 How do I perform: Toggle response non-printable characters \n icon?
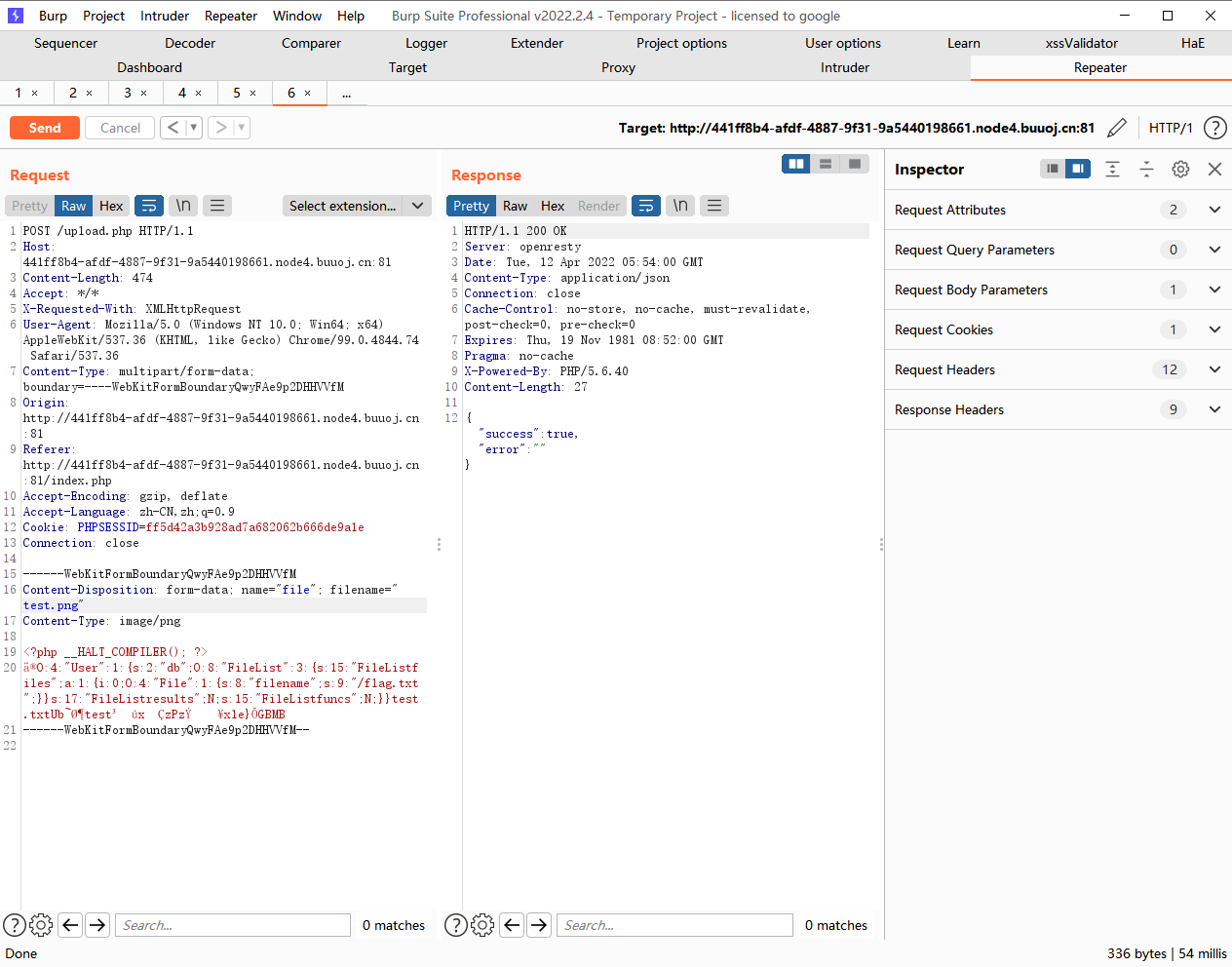coord(680,206)
